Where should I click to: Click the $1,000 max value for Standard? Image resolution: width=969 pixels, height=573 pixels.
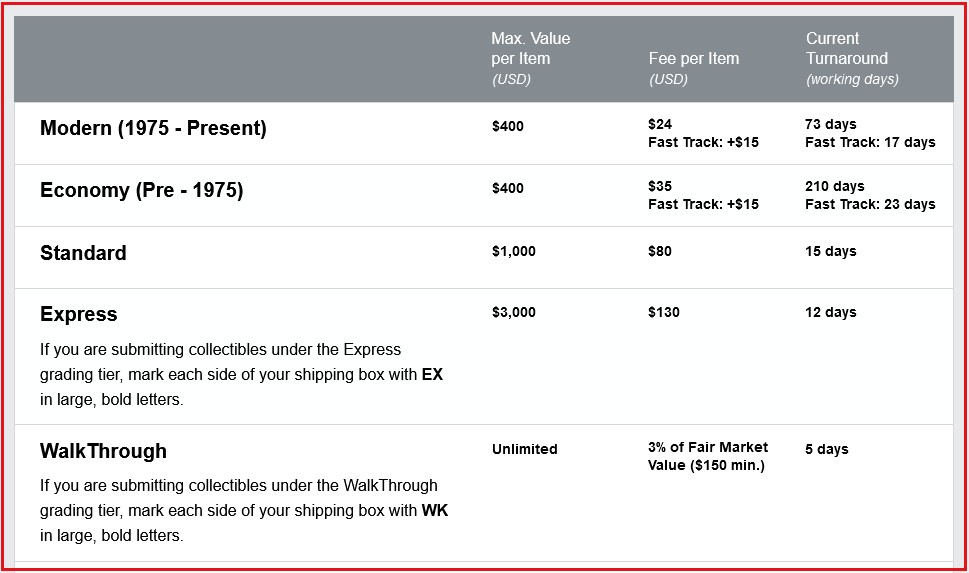pyautogui.click(x=514, y=251)
